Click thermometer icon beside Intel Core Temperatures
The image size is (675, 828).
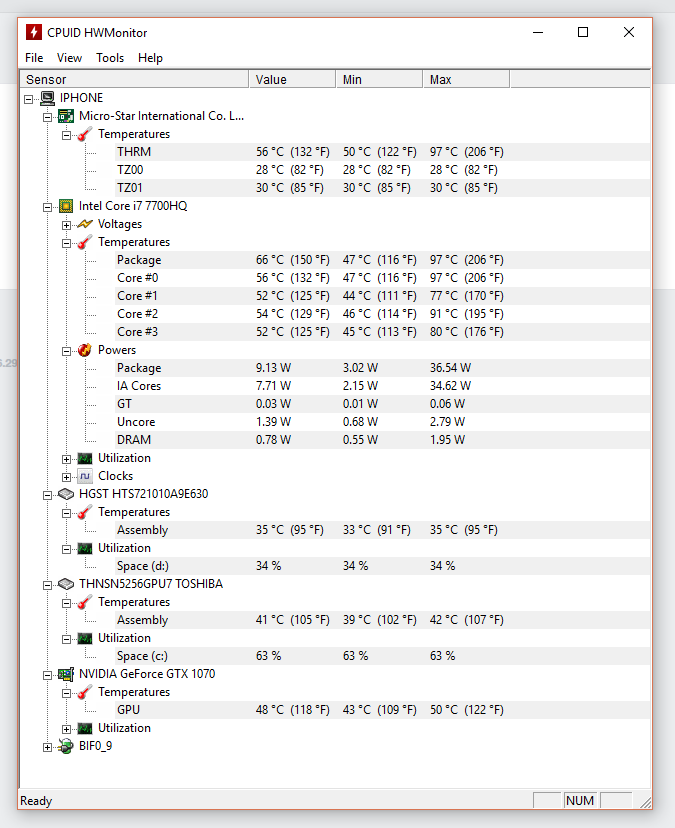click(x=85, y=242)
